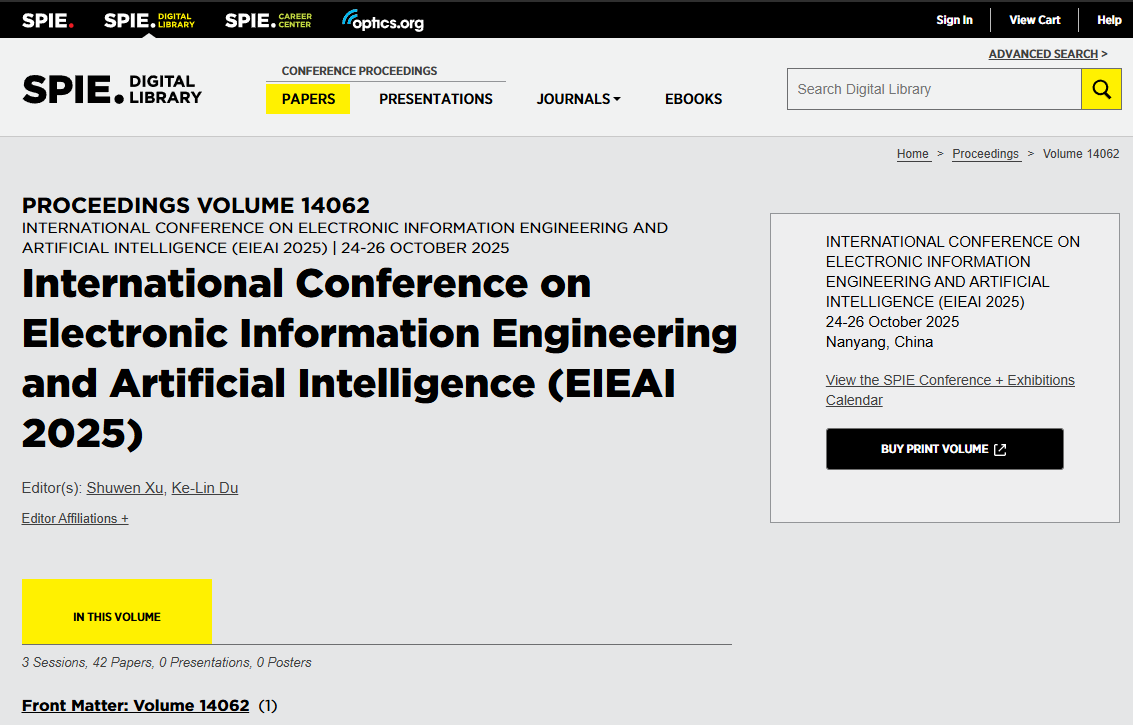The width and height of the screenshot is (1133, 725).
Task: Select the Papers tab
Action: pos(308,99)
